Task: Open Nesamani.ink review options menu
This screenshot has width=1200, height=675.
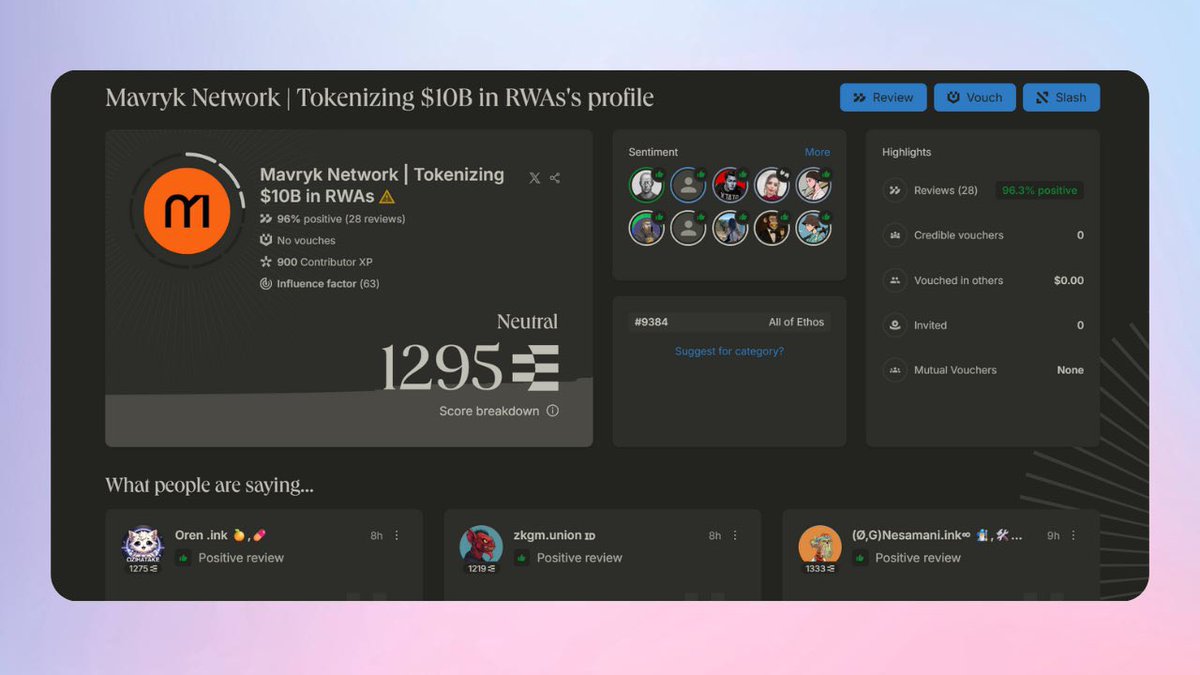Action: click(x=1074, y=536)
